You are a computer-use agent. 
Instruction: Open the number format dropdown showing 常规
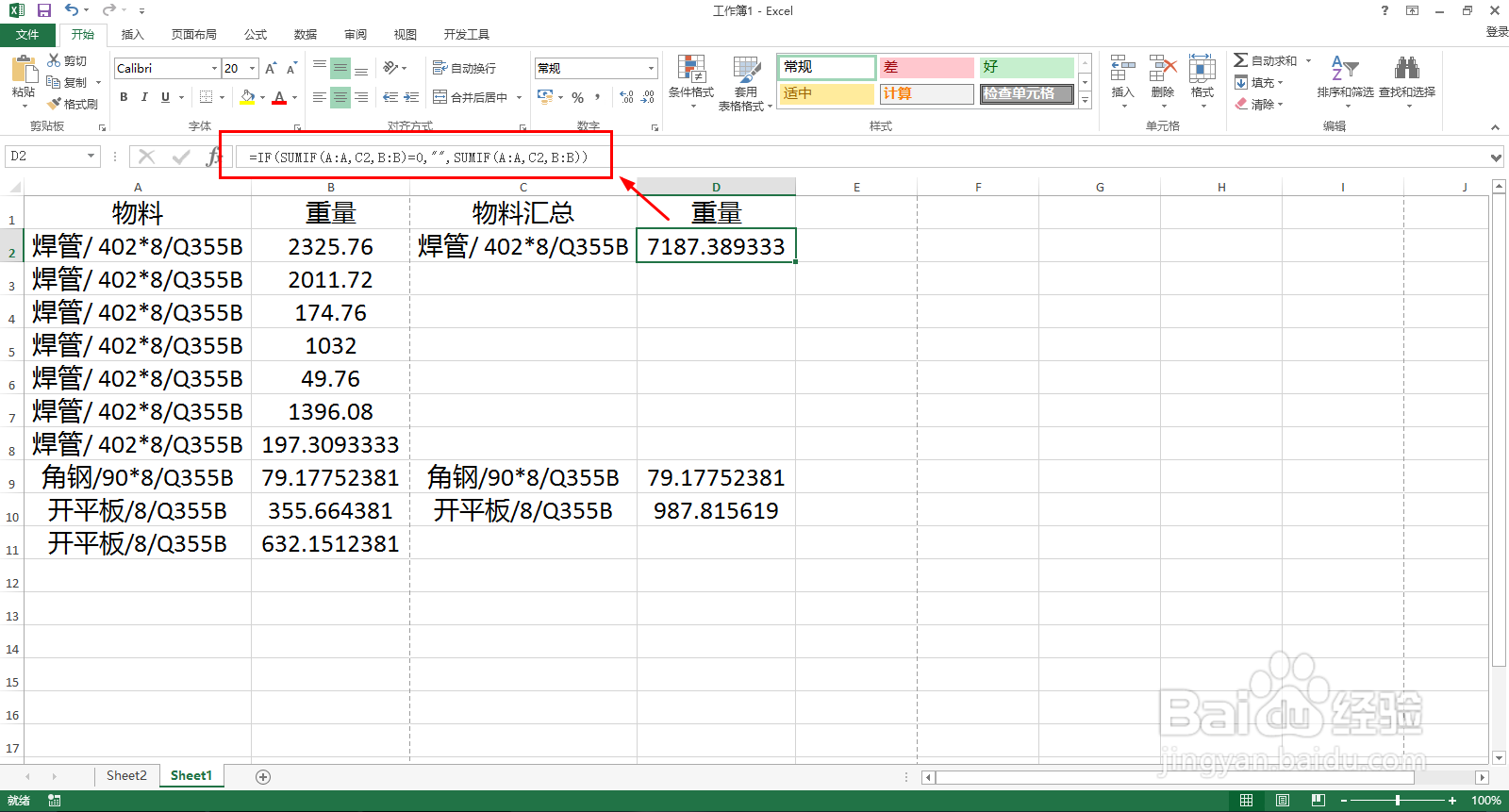(x=651, y=68)
